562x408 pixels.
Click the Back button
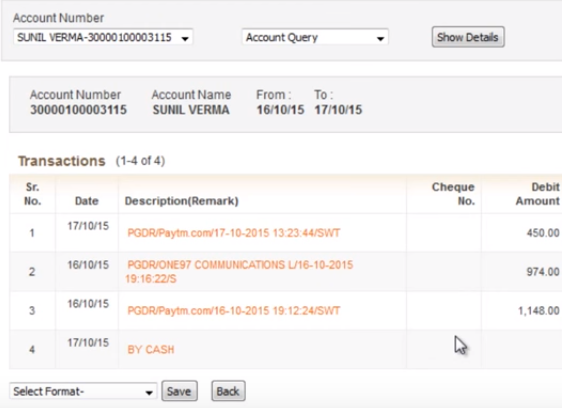(x=228, y=391)
